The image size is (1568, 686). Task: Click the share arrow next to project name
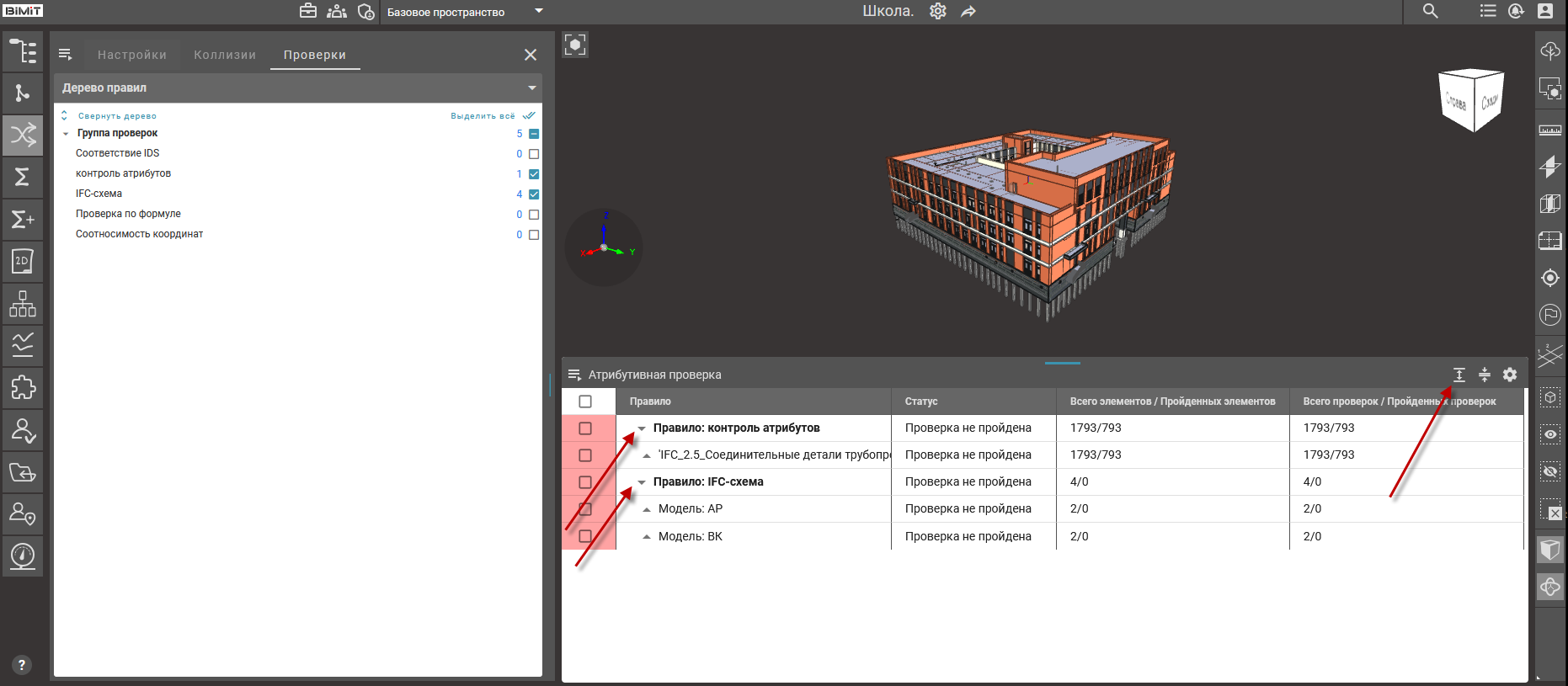968,12
